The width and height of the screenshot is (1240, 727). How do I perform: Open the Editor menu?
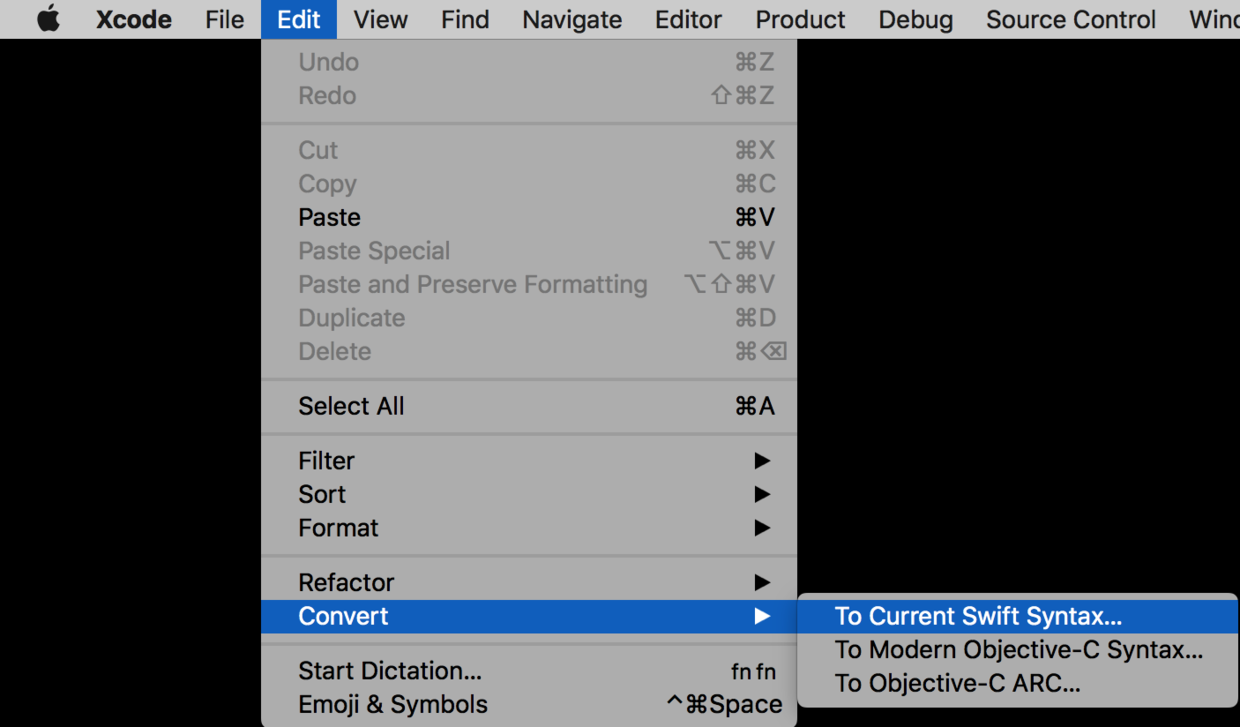click(688, 19)
